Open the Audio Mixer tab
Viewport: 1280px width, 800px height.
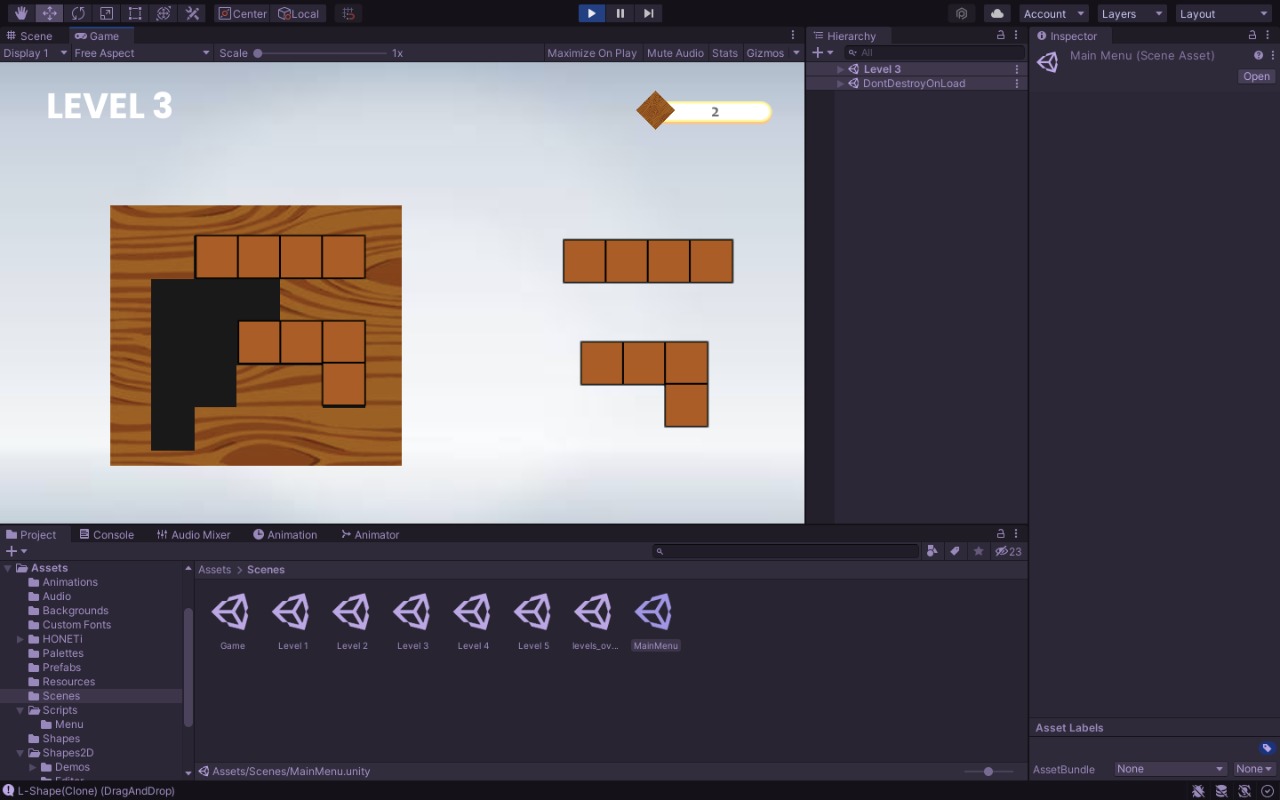[193, 535]
